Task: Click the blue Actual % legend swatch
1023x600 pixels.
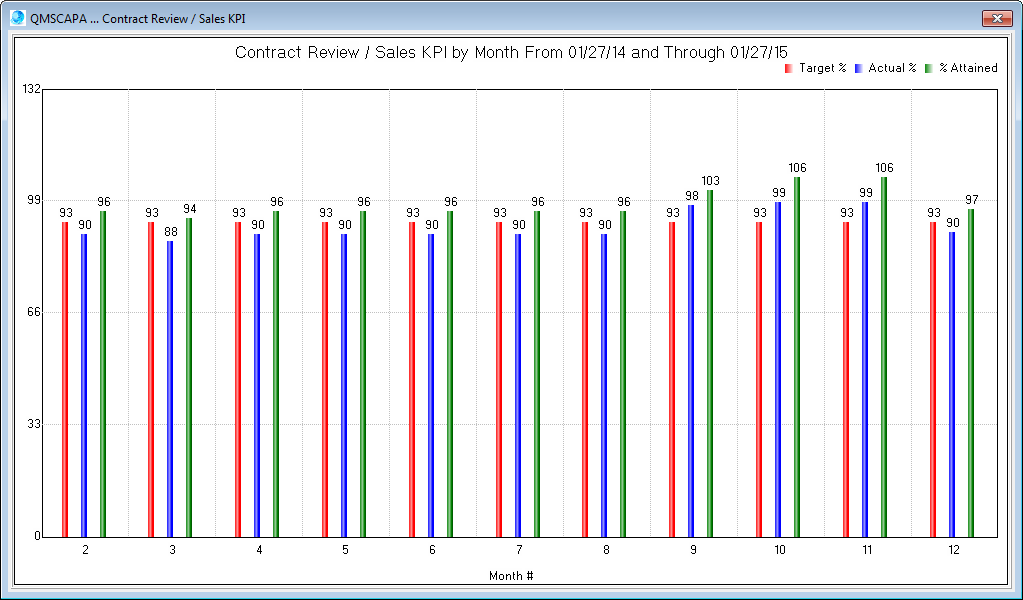Action: 858,68
